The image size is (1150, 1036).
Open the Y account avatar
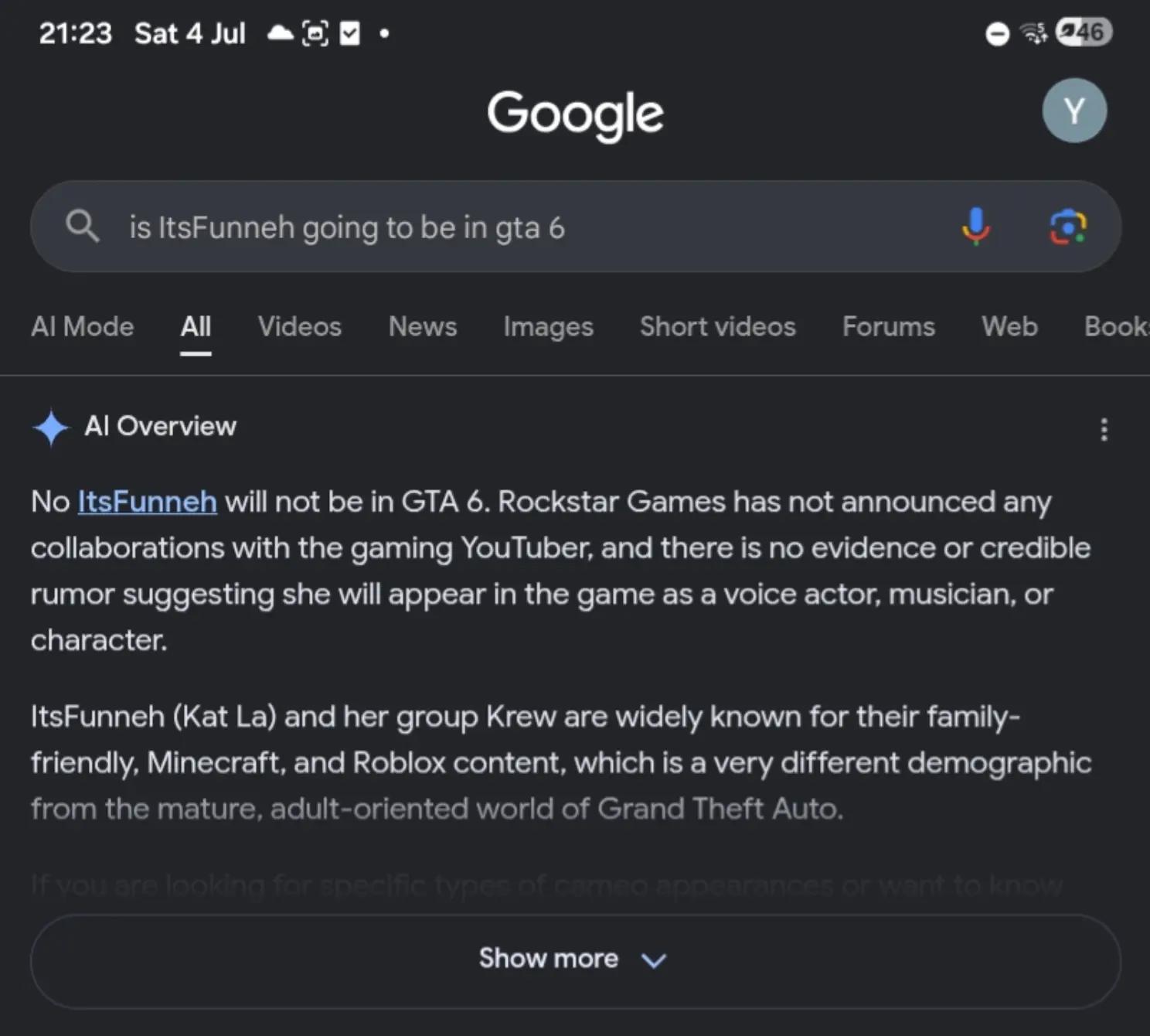coord(1074,111)
